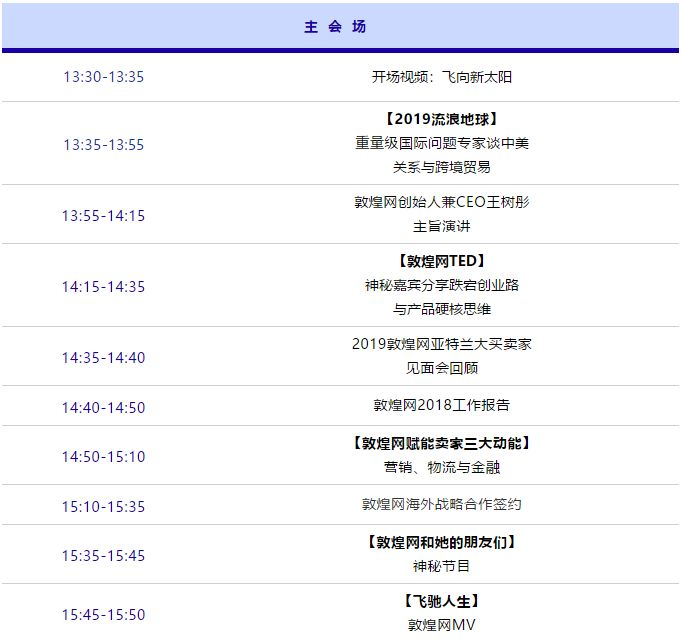Viewport: 681px width, 640px height.
Task: Click 与产品硬核思维 line
Action: (x=442, y=309)
